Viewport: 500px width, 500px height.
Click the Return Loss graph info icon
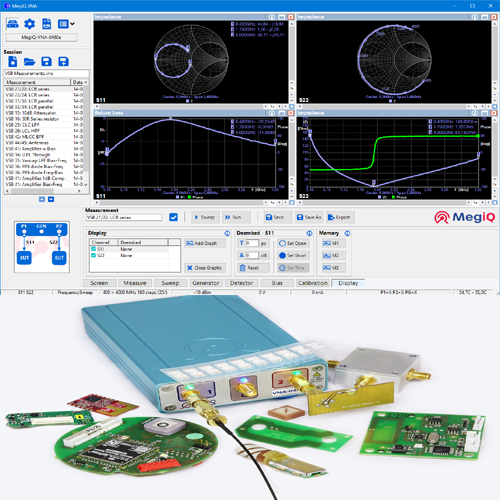click(272, 113)
